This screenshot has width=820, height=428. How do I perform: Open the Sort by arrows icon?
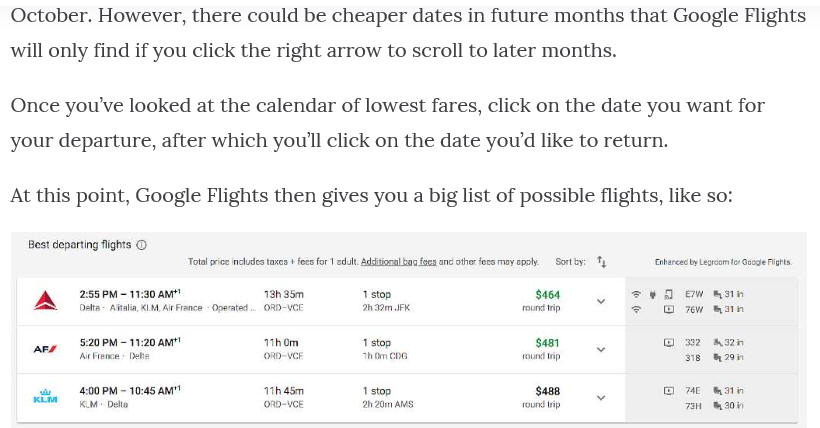[602, 262]
